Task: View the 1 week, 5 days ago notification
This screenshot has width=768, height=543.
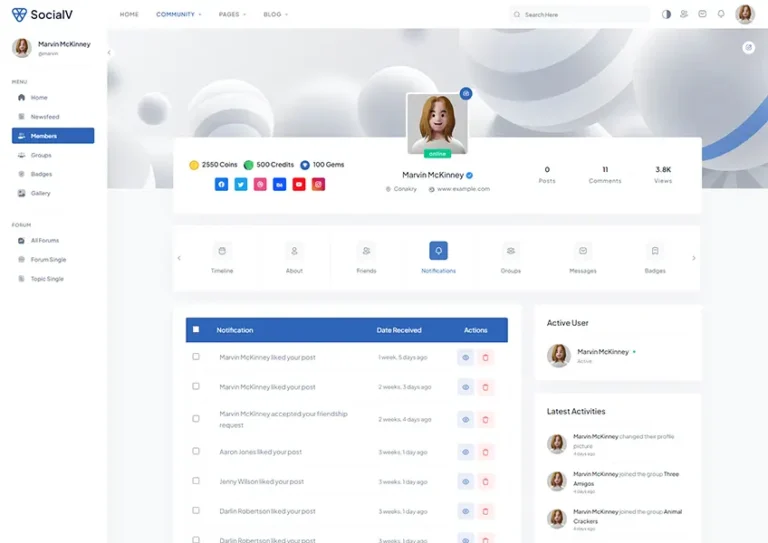Action: coord(466,357)
